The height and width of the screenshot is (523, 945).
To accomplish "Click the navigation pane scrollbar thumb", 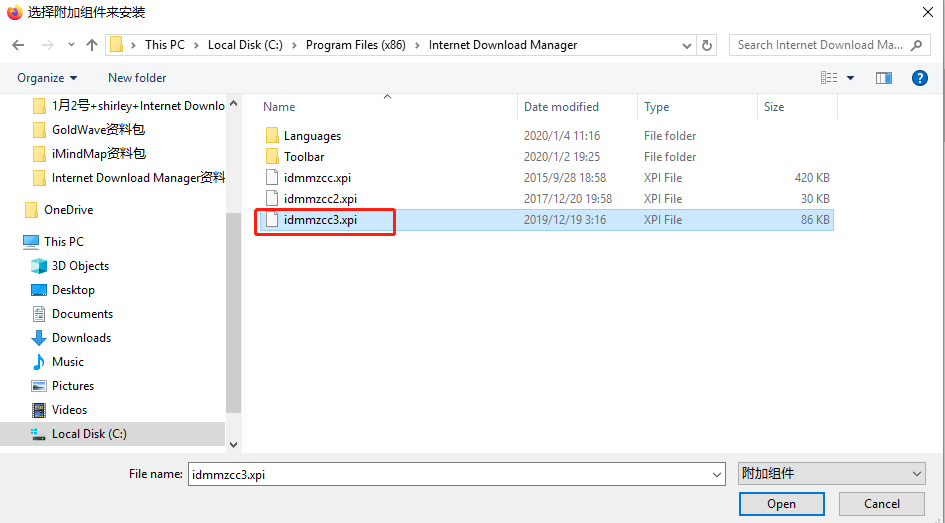I will [x=233, y=313].
